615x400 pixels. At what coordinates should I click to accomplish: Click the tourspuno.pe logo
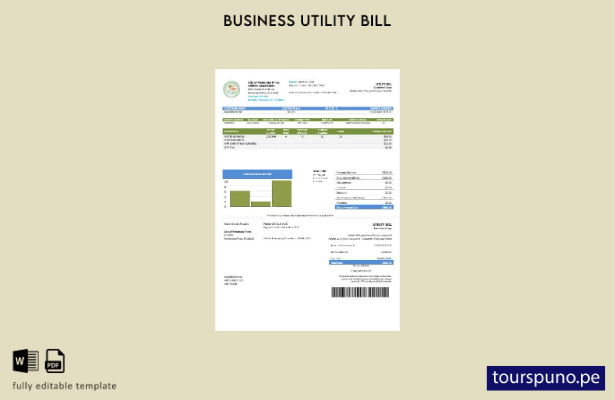tap(546, 378)
